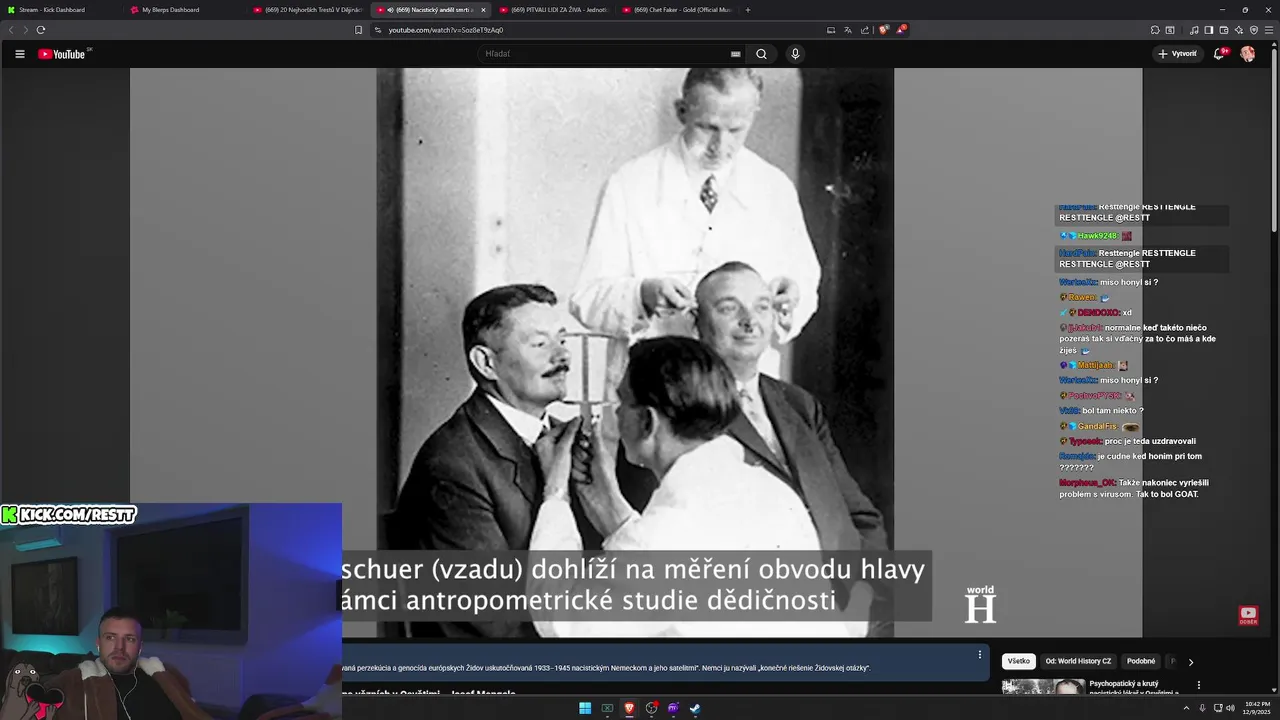Open a new browser tab with plus
Screen dimensions: 1280x720
point(747,10)
